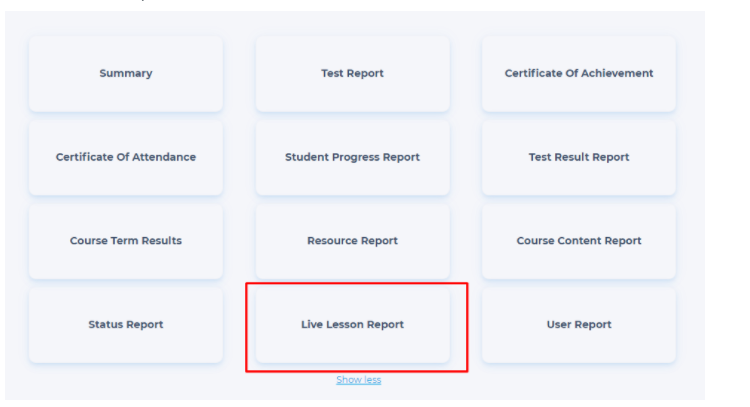The width and height of the screenshot is (750, 407).
Task: Click the "Resource Report" text label
Action: (x=352, y=241)
